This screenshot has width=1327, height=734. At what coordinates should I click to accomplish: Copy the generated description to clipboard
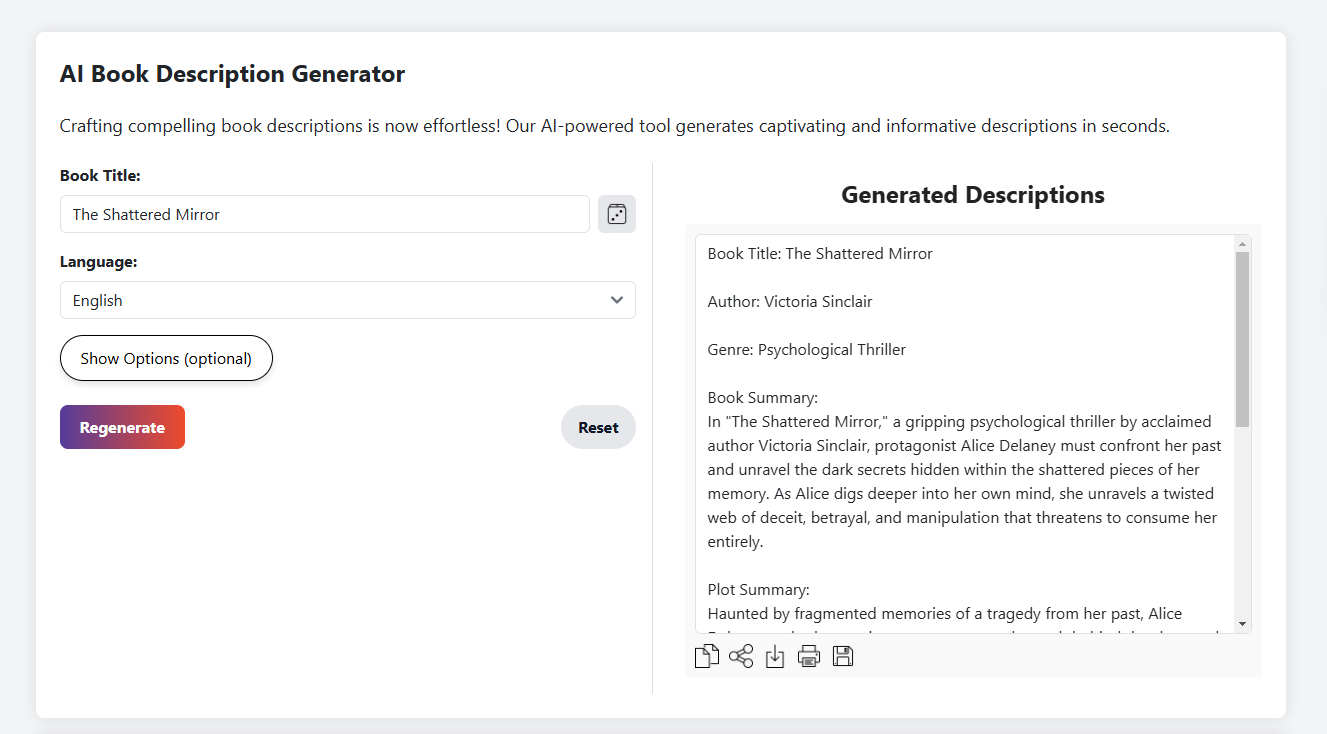pos(707,656)
